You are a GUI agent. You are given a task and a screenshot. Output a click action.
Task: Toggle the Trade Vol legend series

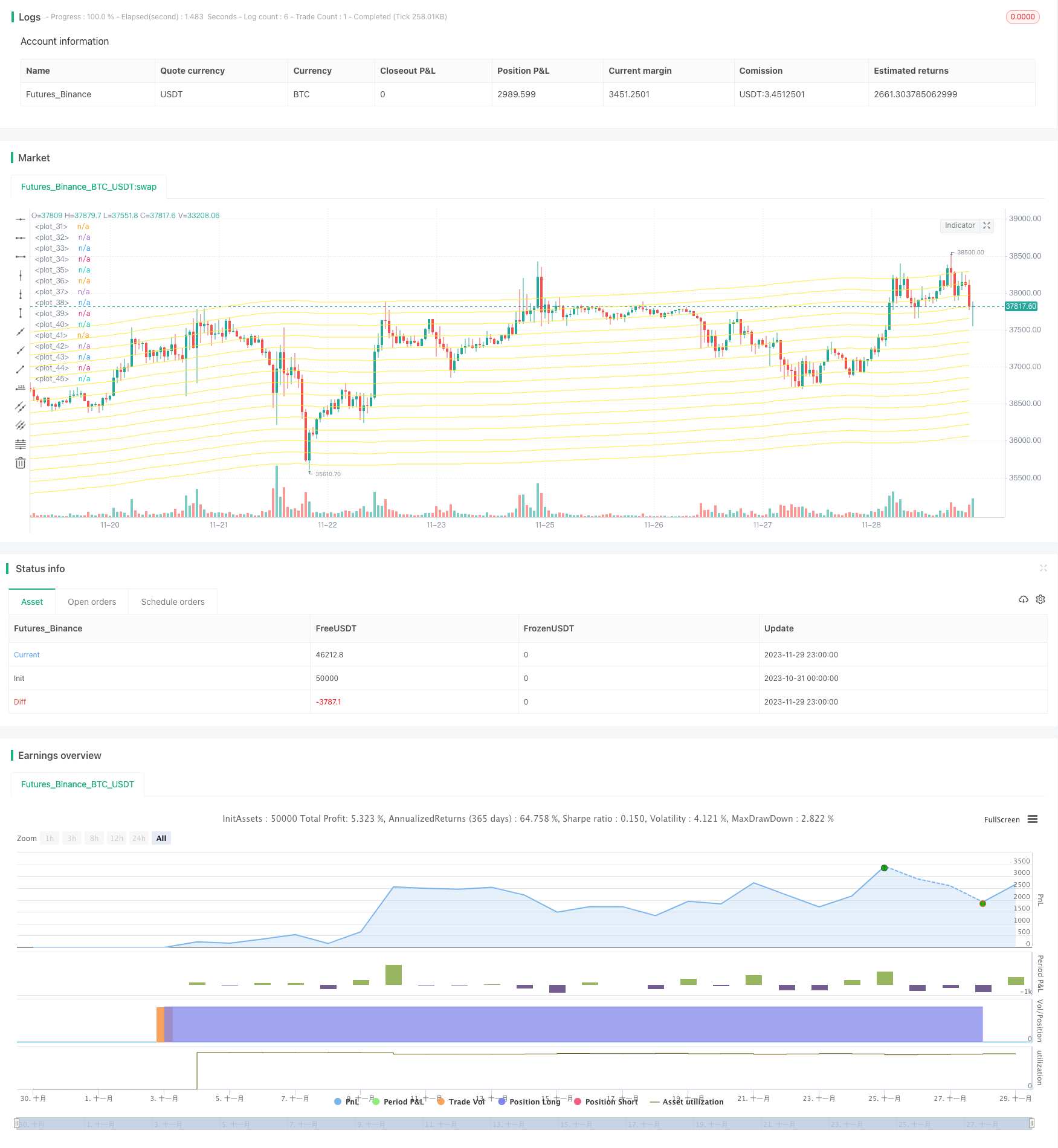(461, 1101)
